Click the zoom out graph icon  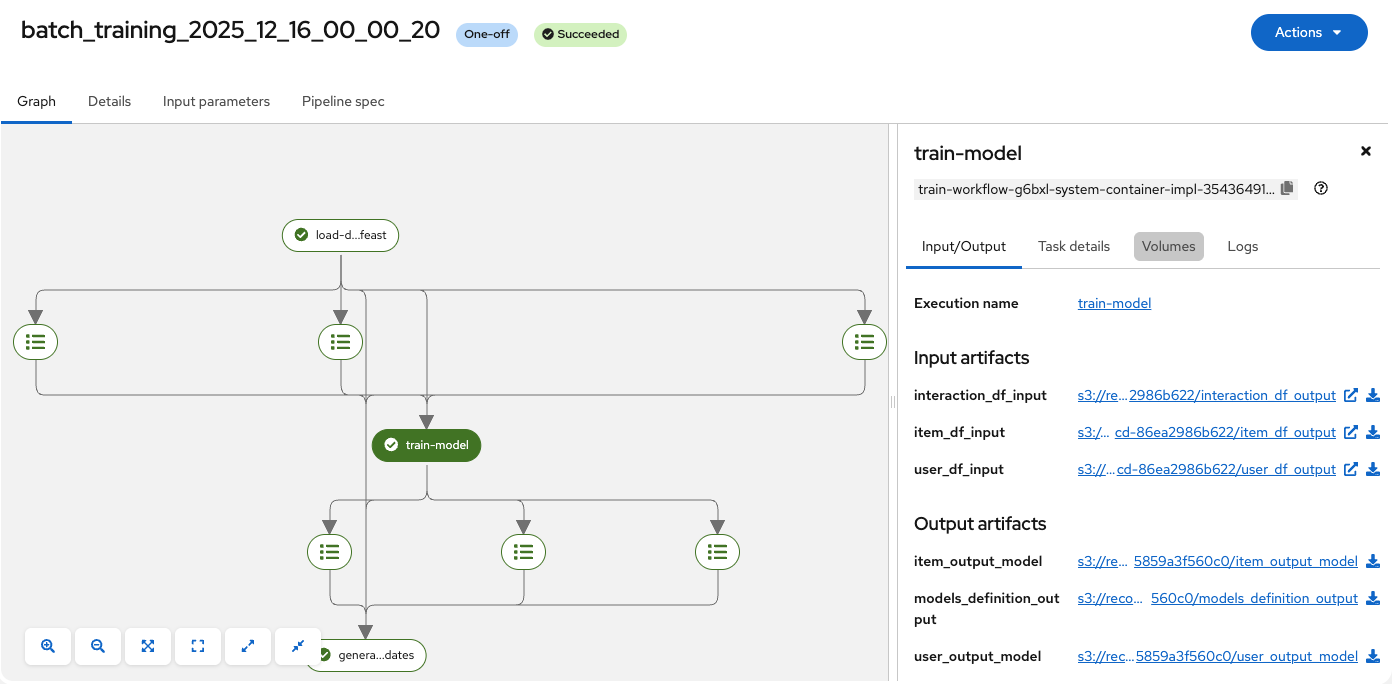click(98, 646)
